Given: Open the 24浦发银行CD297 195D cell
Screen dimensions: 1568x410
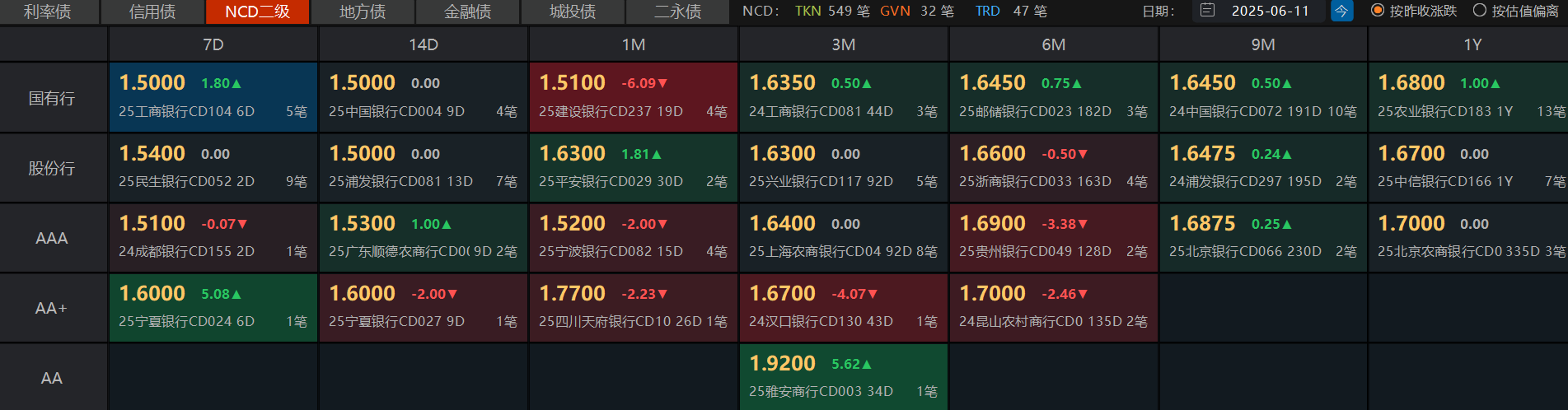Looking at the screenshot, I should point(1263,168).
